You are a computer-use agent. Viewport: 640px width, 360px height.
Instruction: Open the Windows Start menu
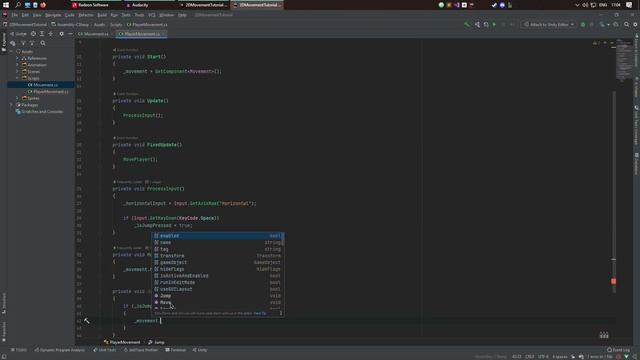point(6,5)
